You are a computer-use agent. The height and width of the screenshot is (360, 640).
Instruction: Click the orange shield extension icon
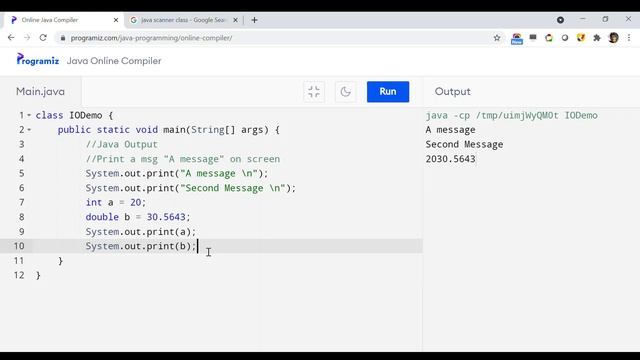581,38
